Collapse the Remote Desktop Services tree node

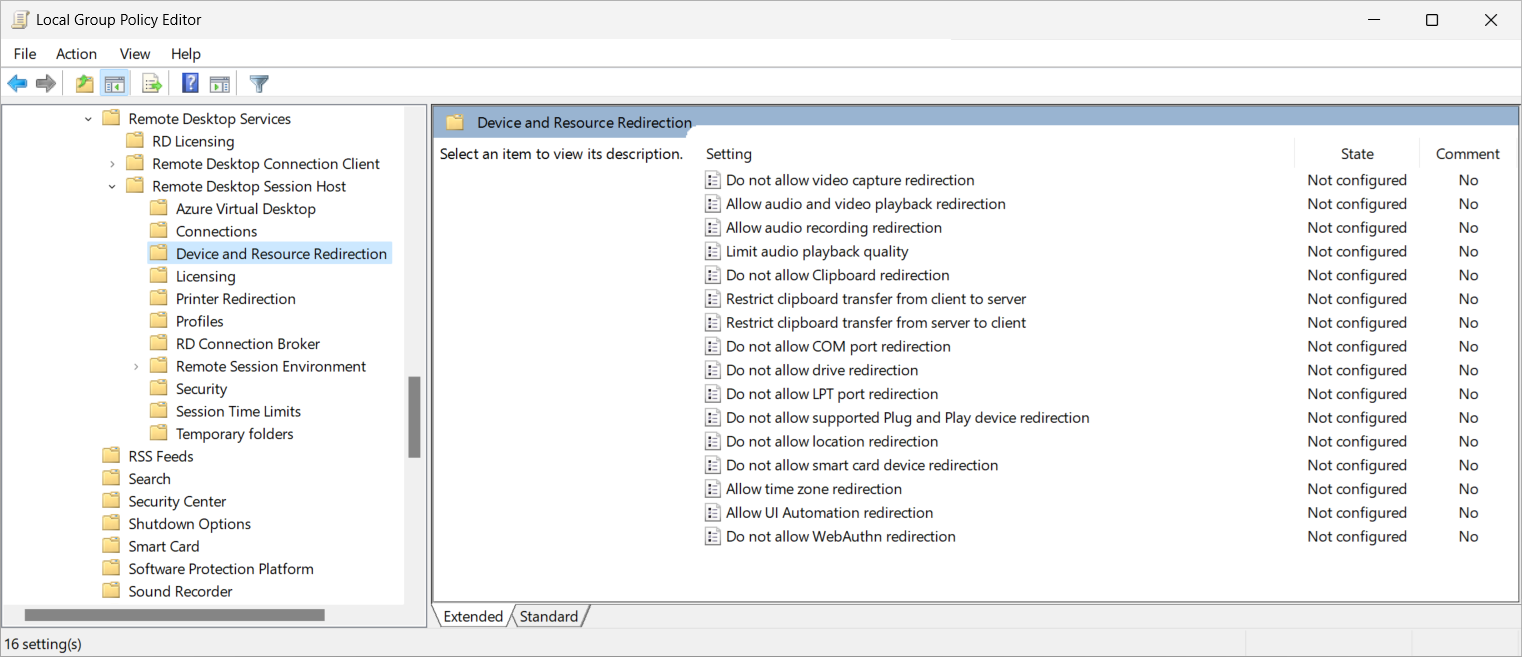coord(89,118)
